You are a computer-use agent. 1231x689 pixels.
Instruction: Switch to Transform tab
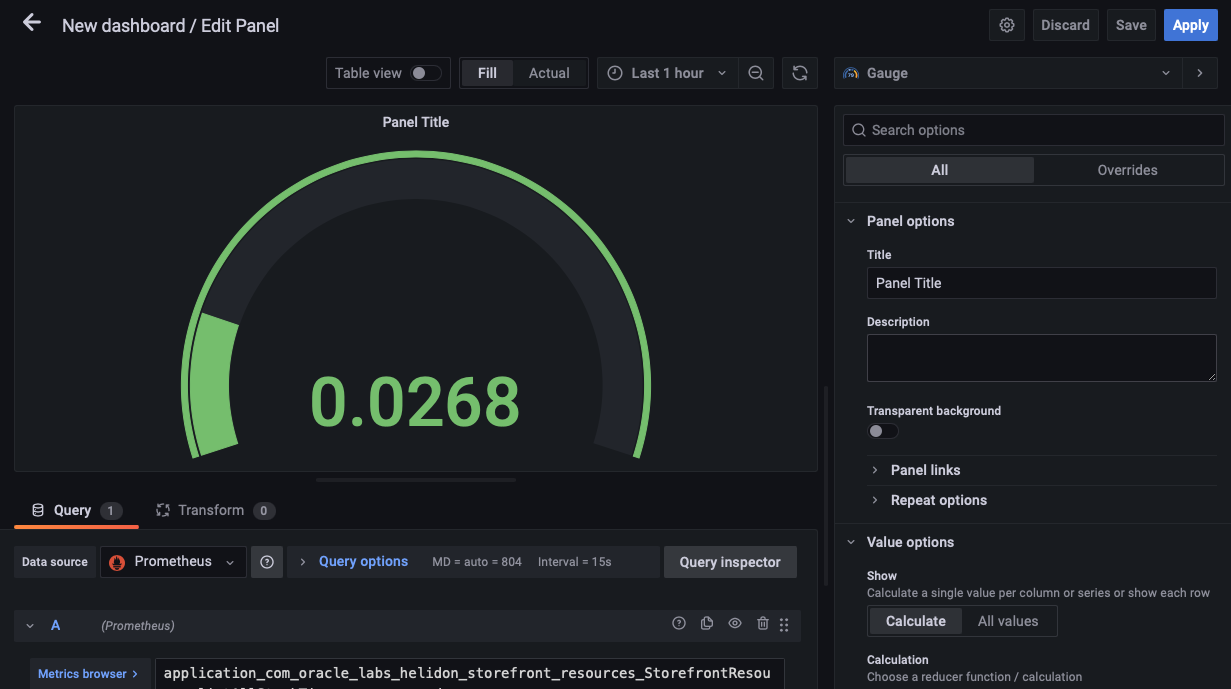click(x=214, y=510)
